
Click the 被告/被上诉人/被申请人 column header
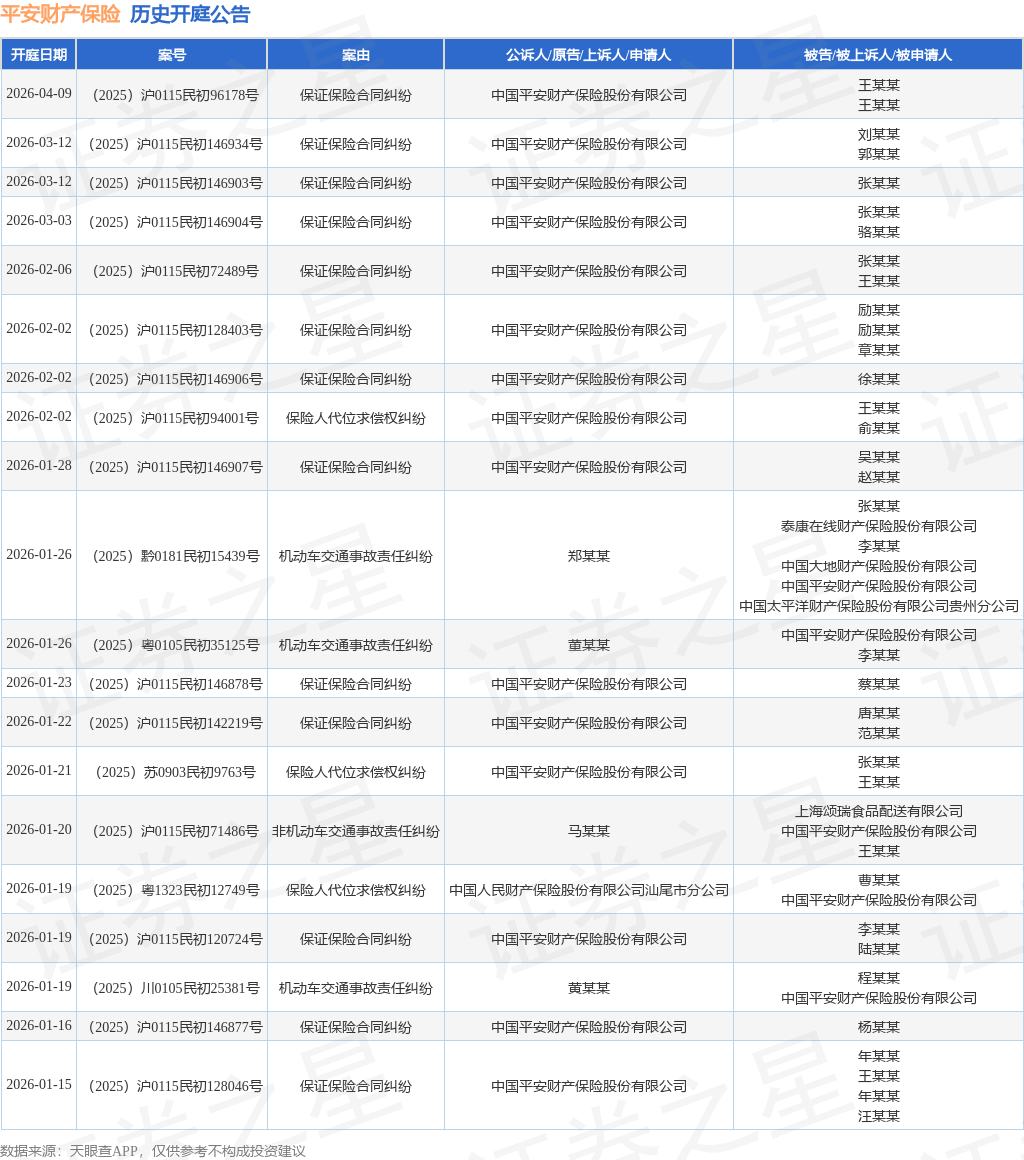click(878, 55)
